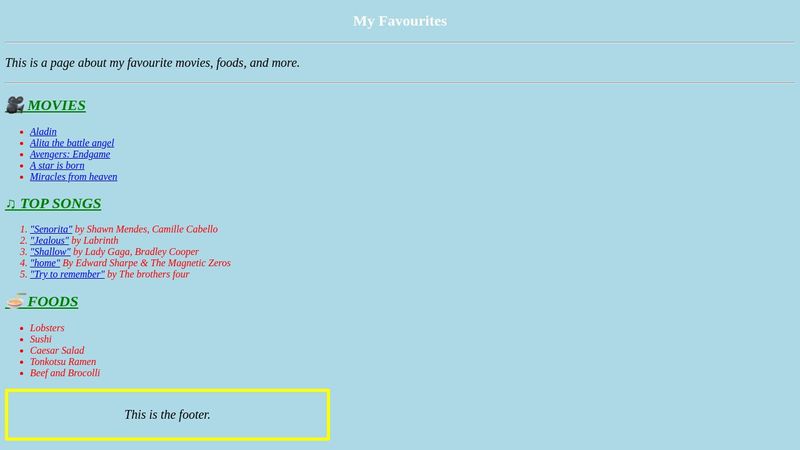Screen dimensions: 800x450
Task: Open the "home" song link
Action: pyautogui.click(x=45, y=263)
